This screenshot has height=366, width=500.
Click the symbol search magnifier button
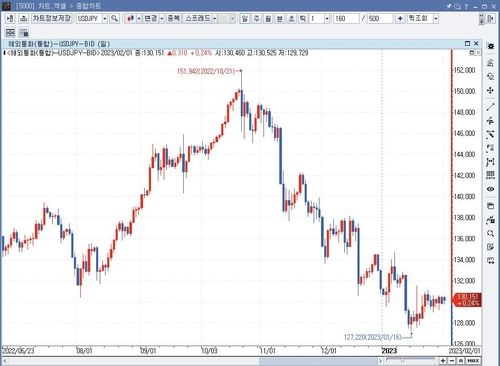pos(114,19)
